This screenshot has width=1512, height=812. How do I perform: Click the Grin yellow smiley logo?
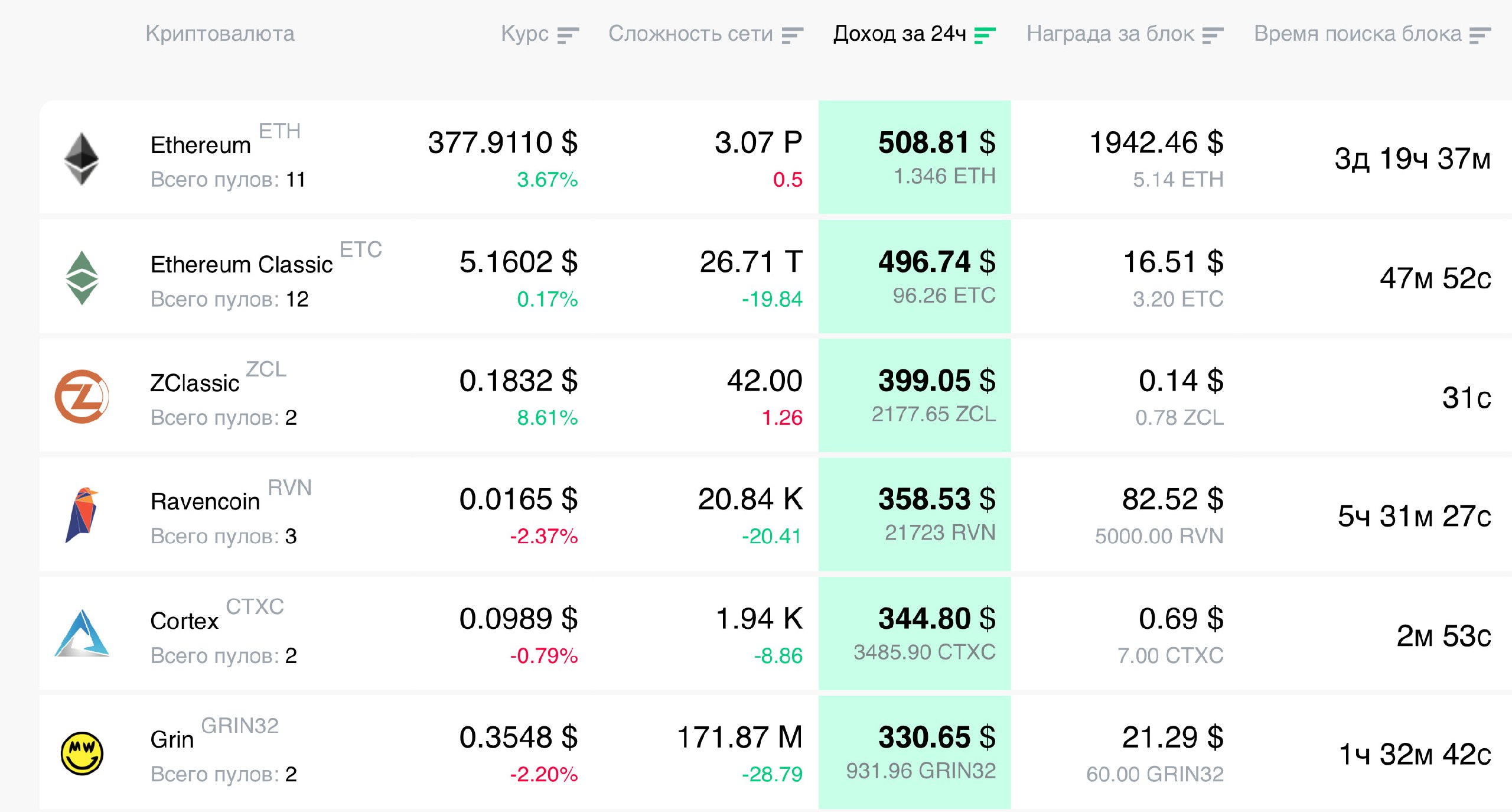point(82,753)
